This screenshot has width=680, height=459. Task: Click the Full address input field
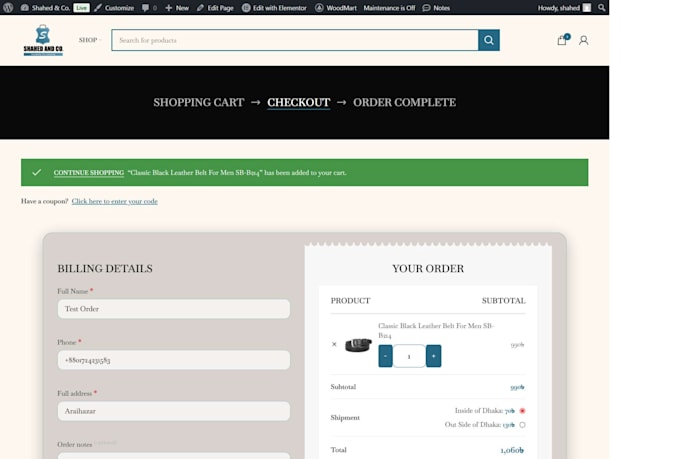coord(173,411)
